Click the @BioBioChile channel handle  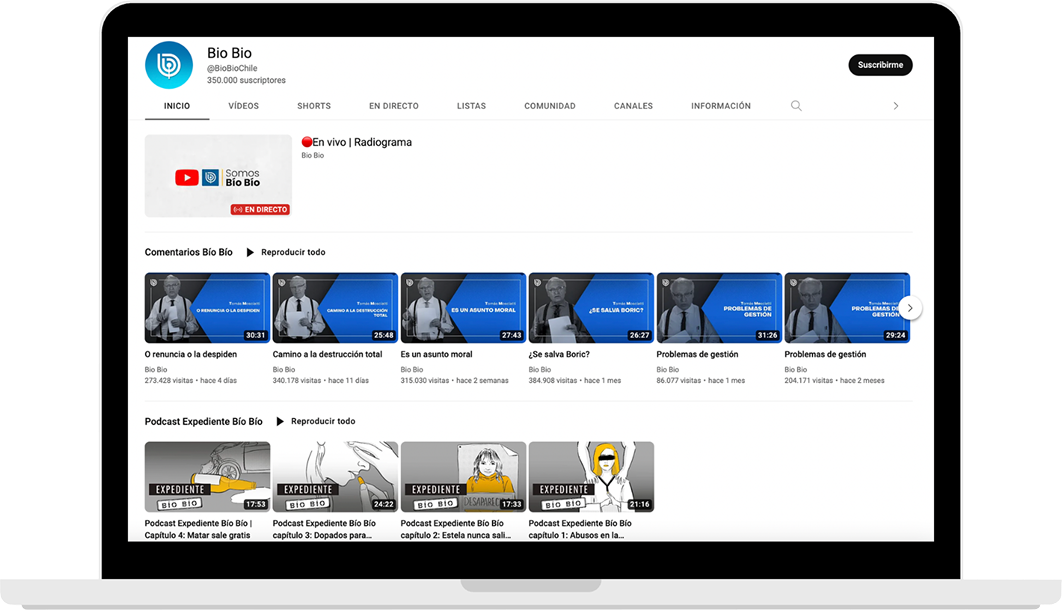(x=232, y=68)
